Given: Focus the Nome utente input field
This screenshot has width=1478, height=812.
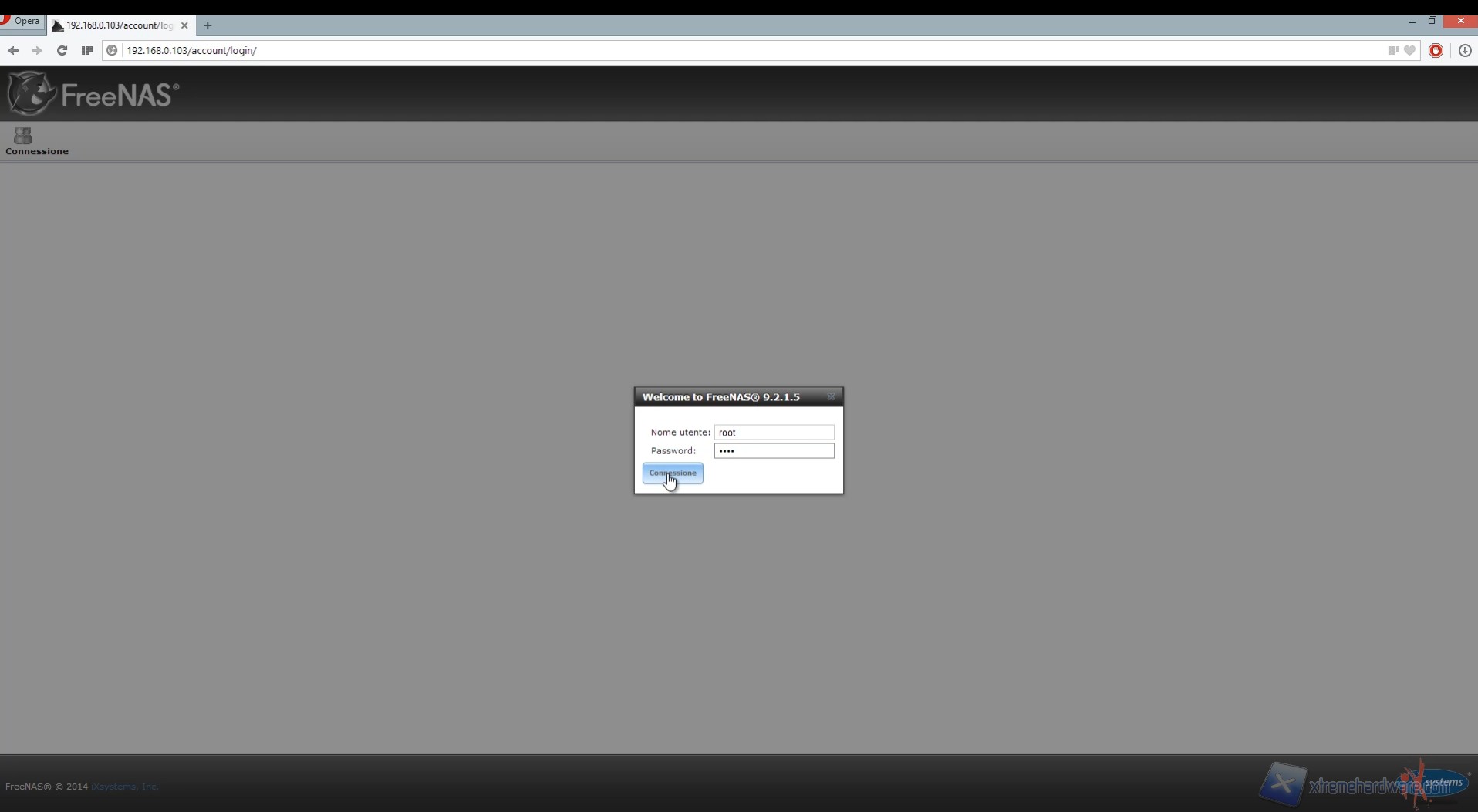Looking at the screenshot, I should tap(774, 433).
